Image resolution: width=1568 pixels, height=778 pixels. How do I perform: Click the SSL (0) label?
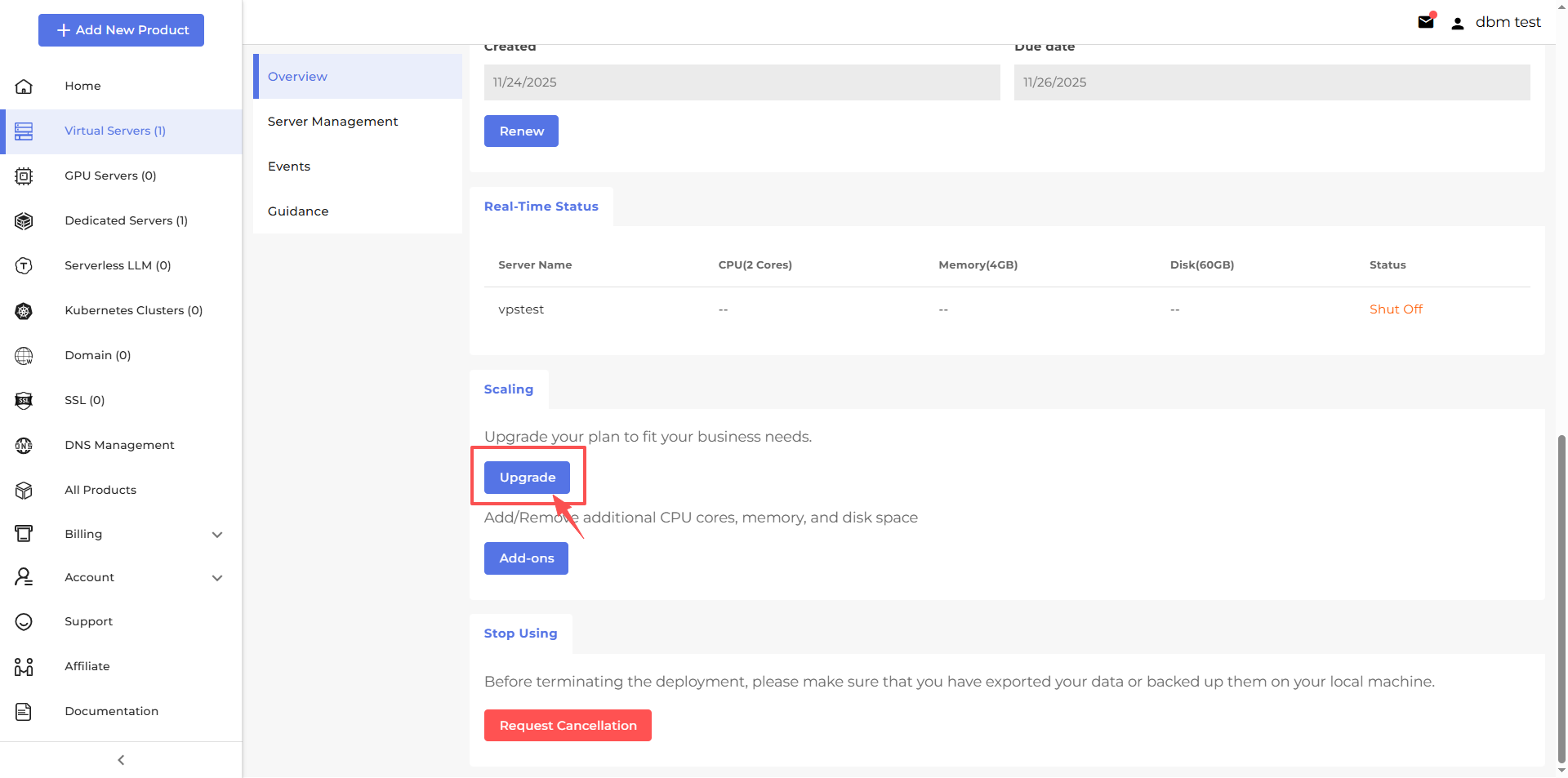click(85, 400)
